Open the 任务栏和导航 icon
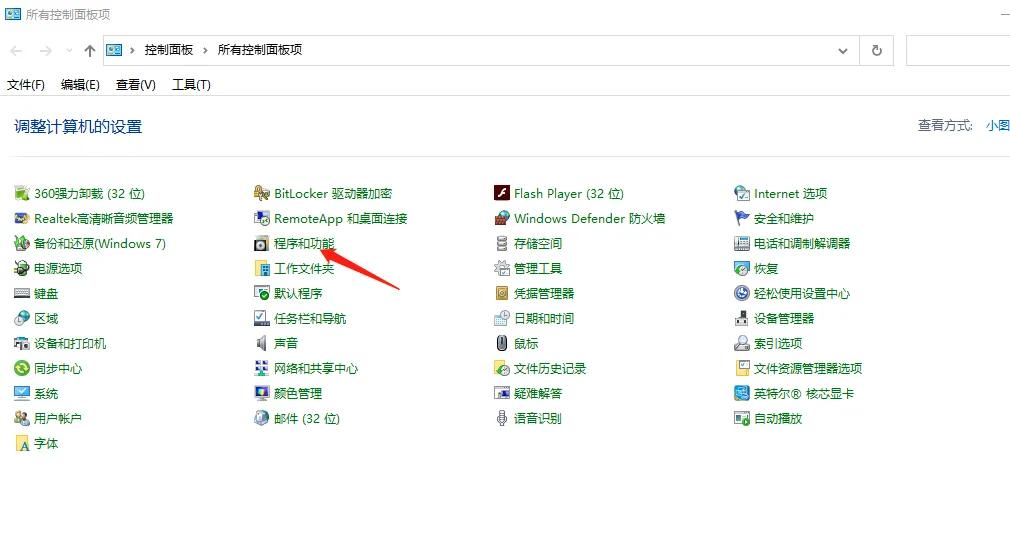The image size is (1010, 542). point(262,318)
